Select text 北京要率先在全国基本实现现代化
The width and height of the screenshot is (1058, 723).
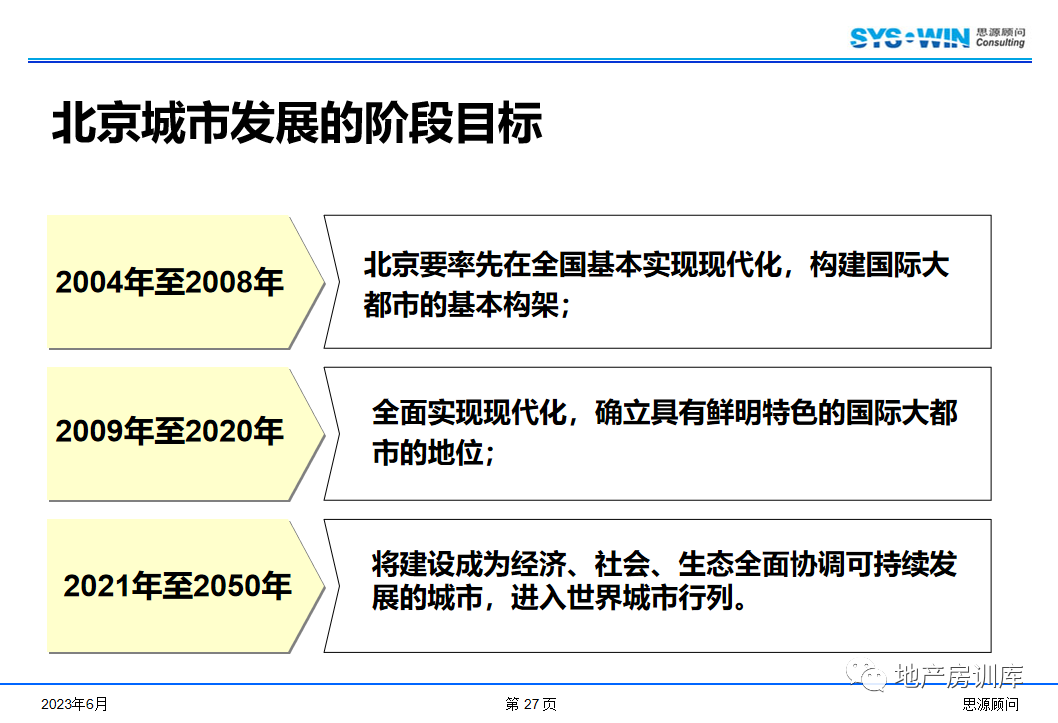573,264
